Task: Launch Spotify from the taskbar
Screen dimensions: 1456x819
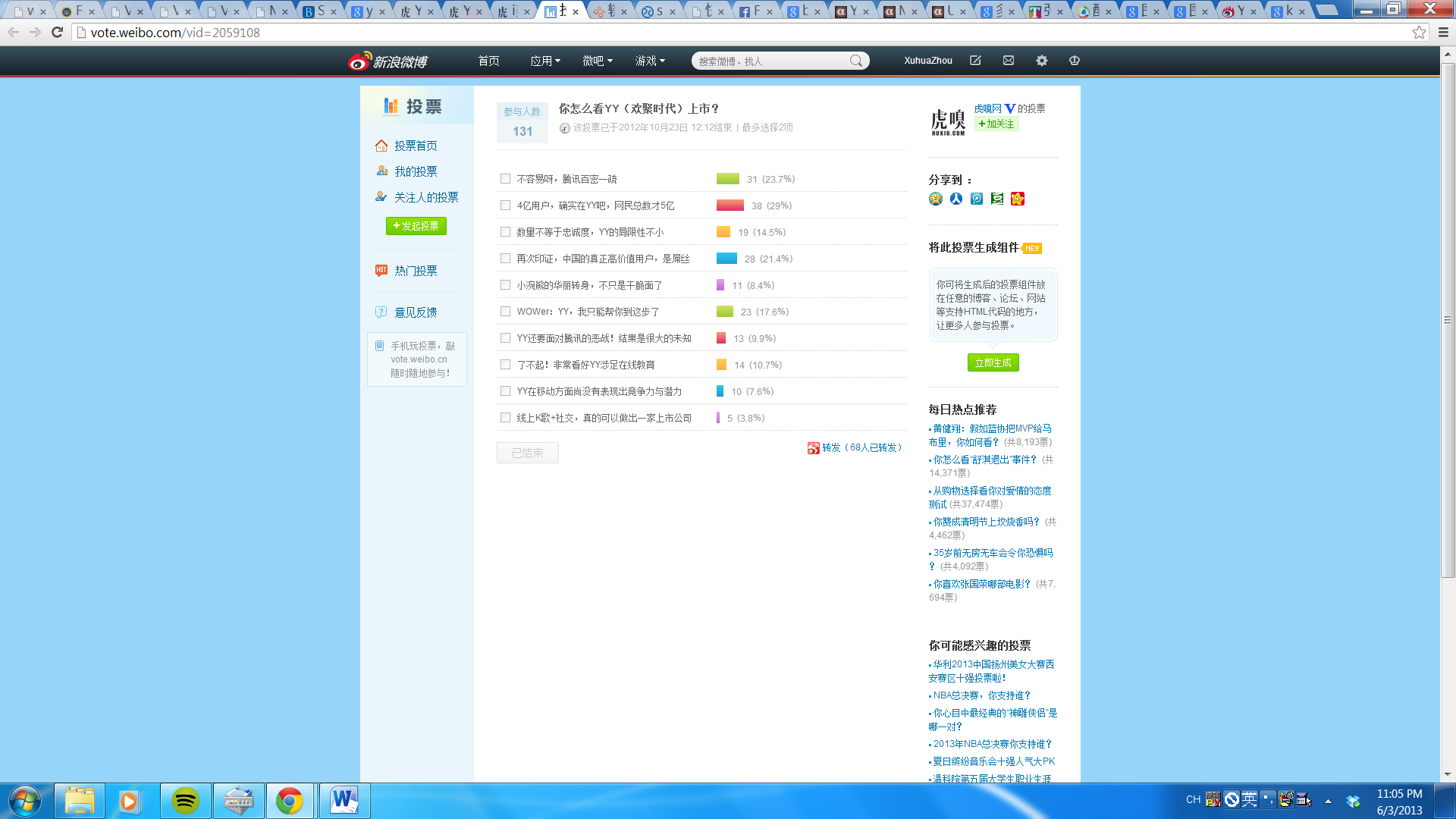Action: pyautogui.click(x=185, y=800)
